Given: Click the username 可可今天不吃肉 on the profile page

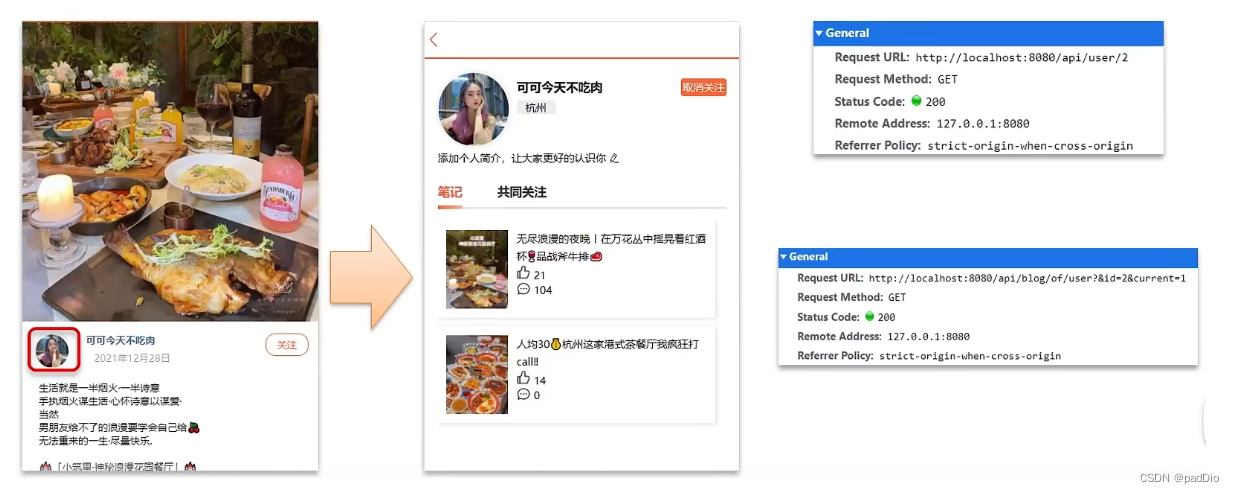Looking at the screenshot, I should point(560,88).
